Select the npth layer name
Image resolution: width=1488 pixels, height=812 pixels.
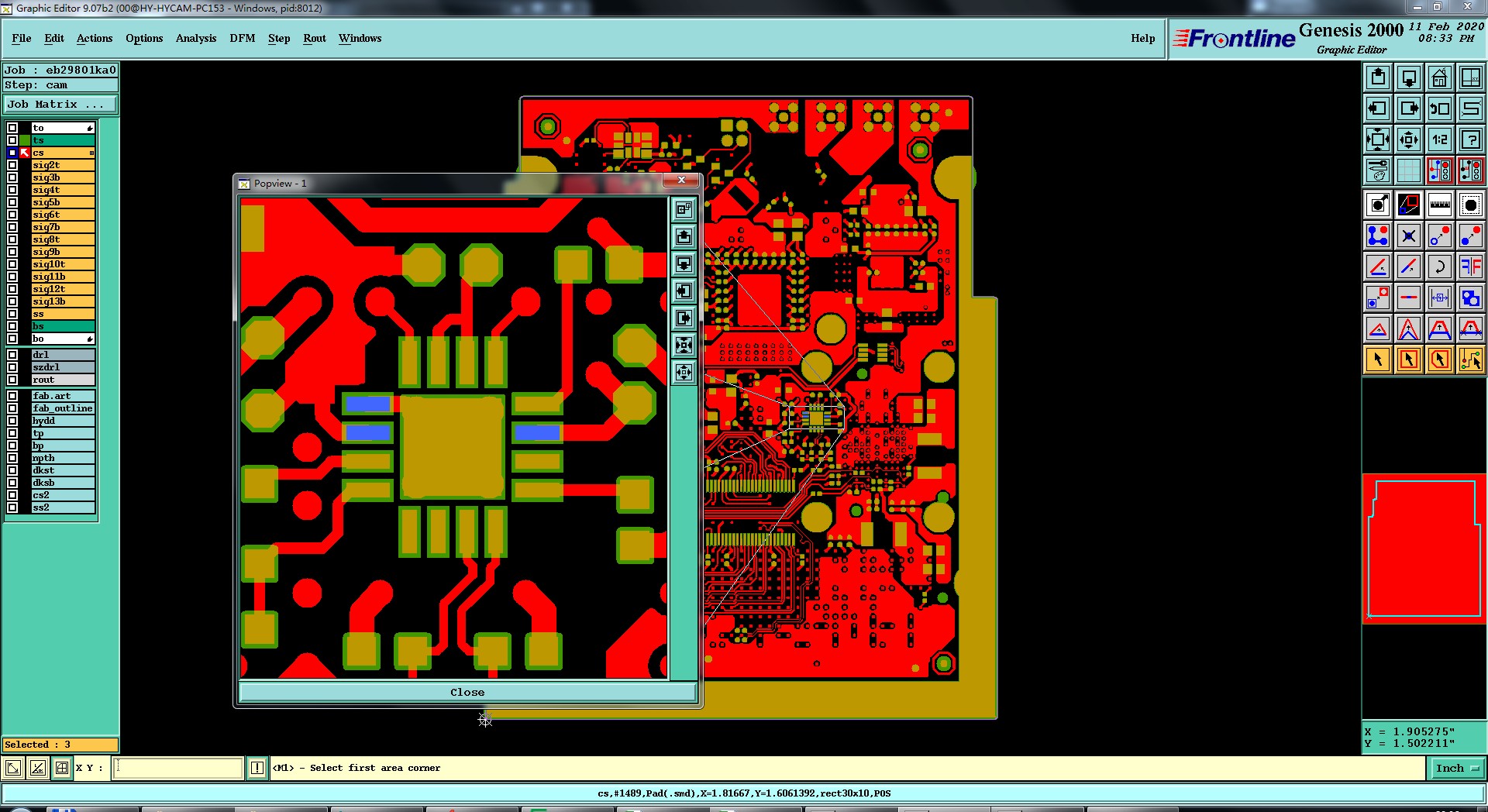click(63, 458)
